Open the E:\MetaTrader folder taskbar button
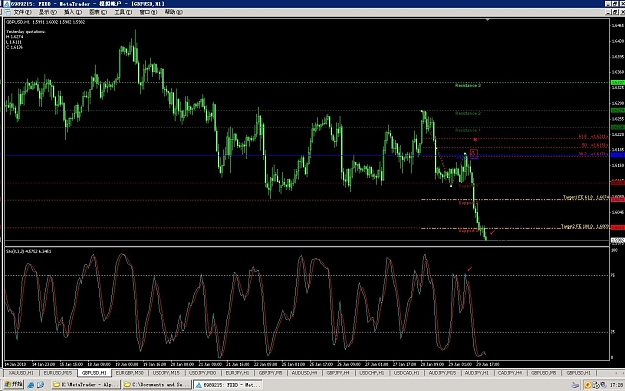Image resolution: width=625 pixels, height=391 pixels. (x=85, y=385)
